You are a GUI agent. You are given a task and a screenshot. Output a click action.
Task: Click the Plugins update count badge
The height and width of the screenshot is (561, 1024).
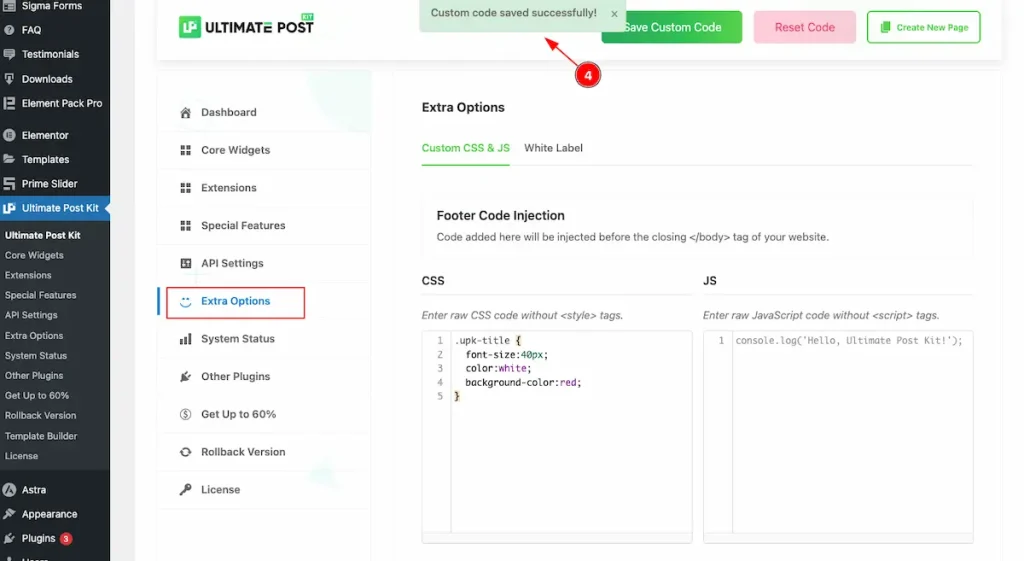[x=66, y=539]
